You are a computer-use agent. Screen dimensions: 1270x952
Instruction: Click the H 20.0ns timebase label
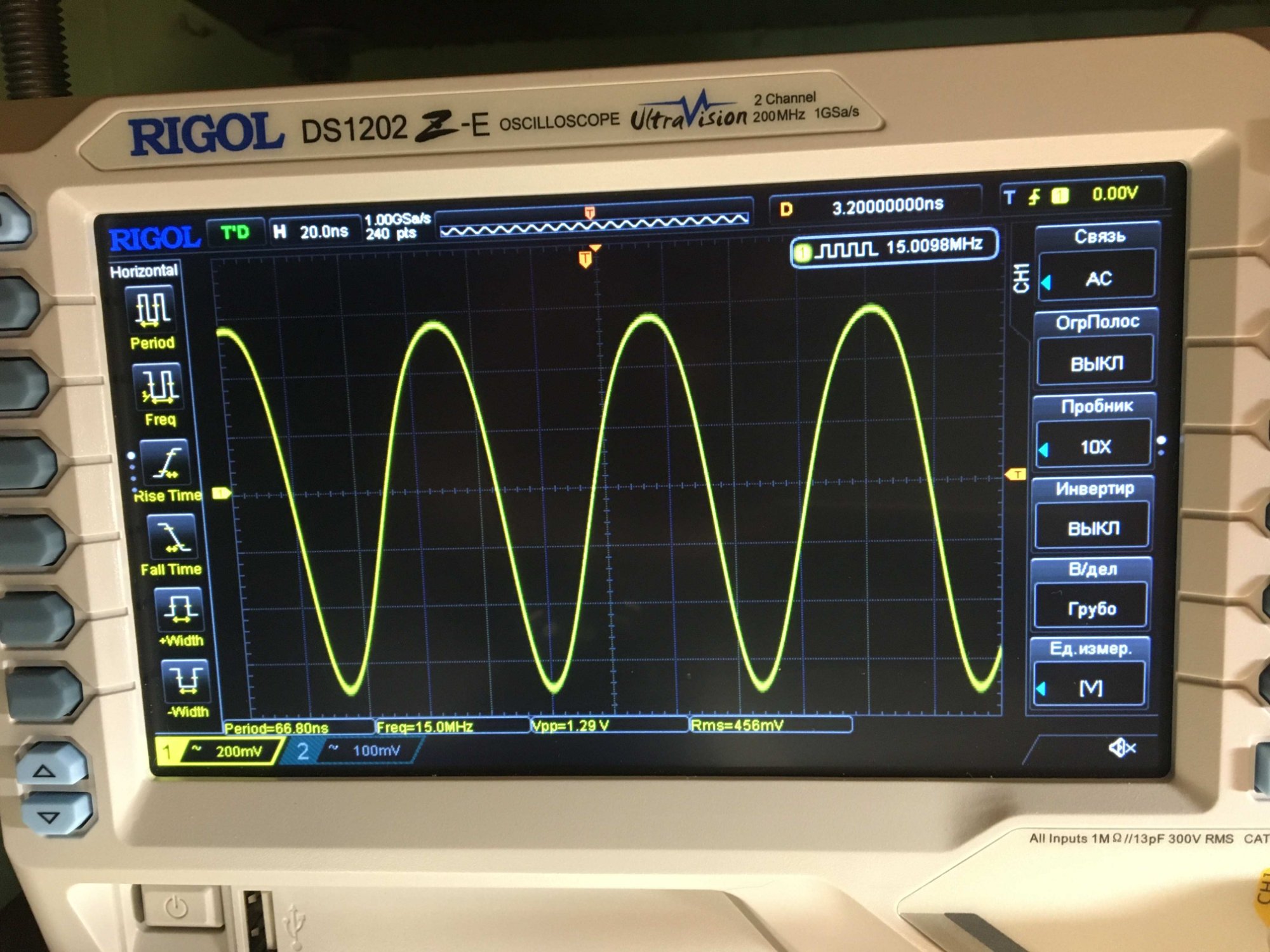click(312, 232)
